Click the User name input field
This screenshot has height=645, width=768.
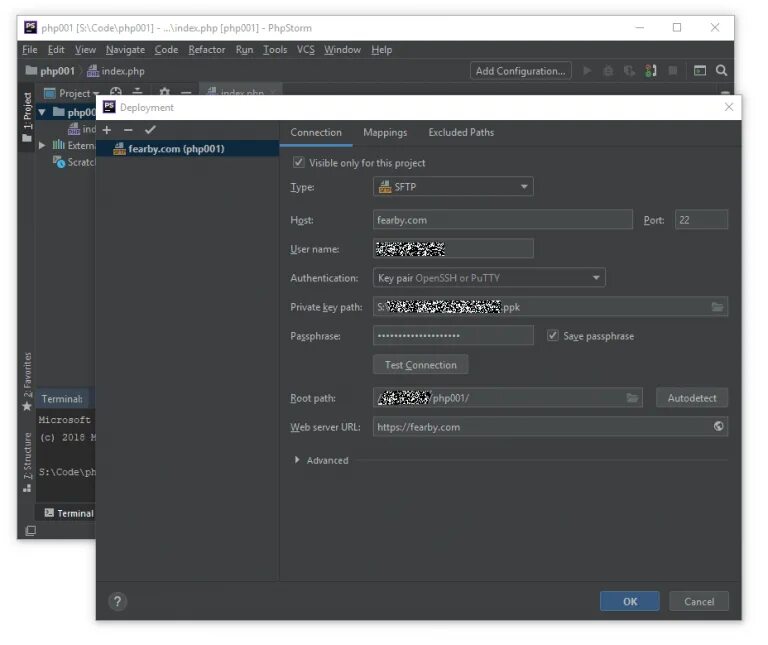[x=453, y=248]
